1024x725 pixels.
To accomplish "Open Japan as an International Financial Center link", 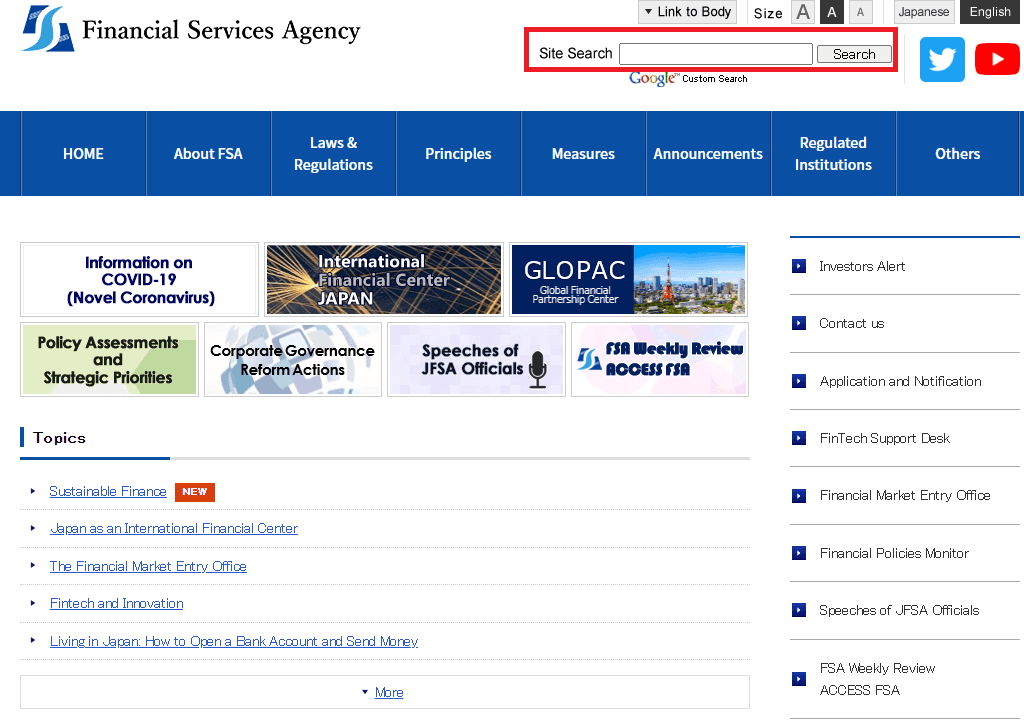I will (x=174, y=528).
